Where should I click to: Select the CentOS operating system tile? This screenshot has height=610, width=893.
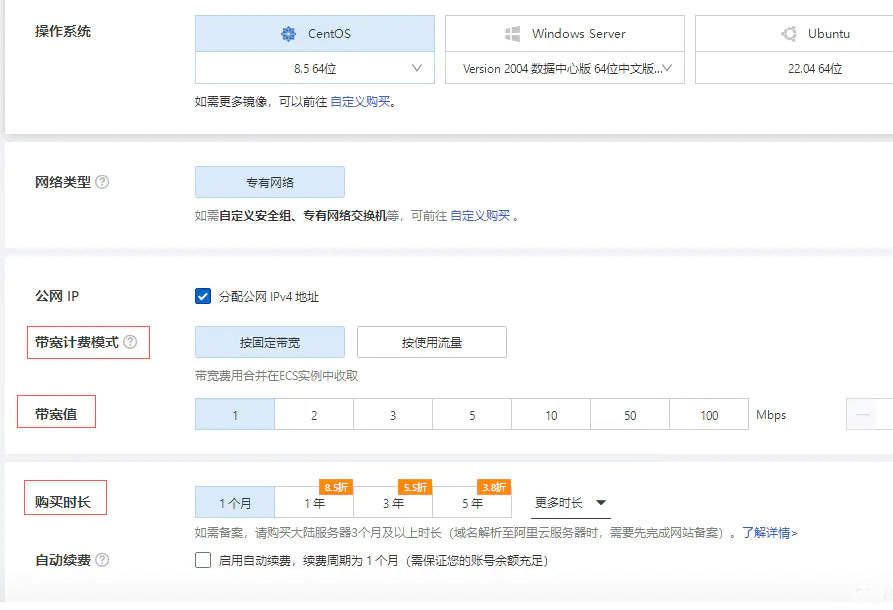[314, 34]
